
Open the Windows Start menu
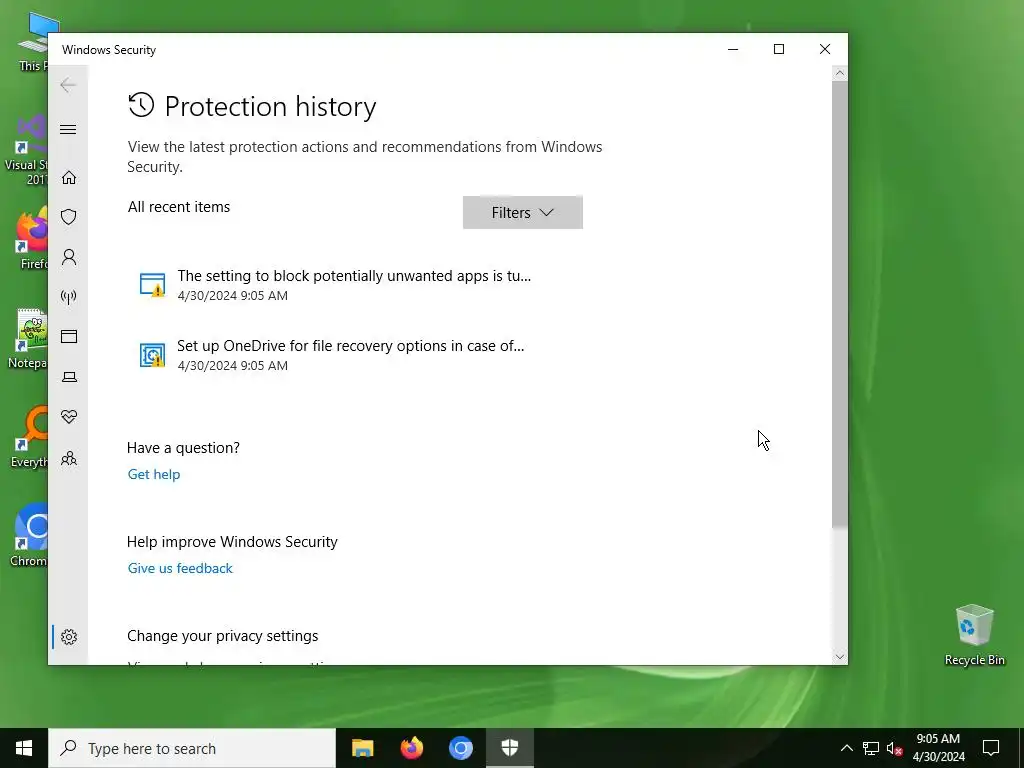click(24, 748)
